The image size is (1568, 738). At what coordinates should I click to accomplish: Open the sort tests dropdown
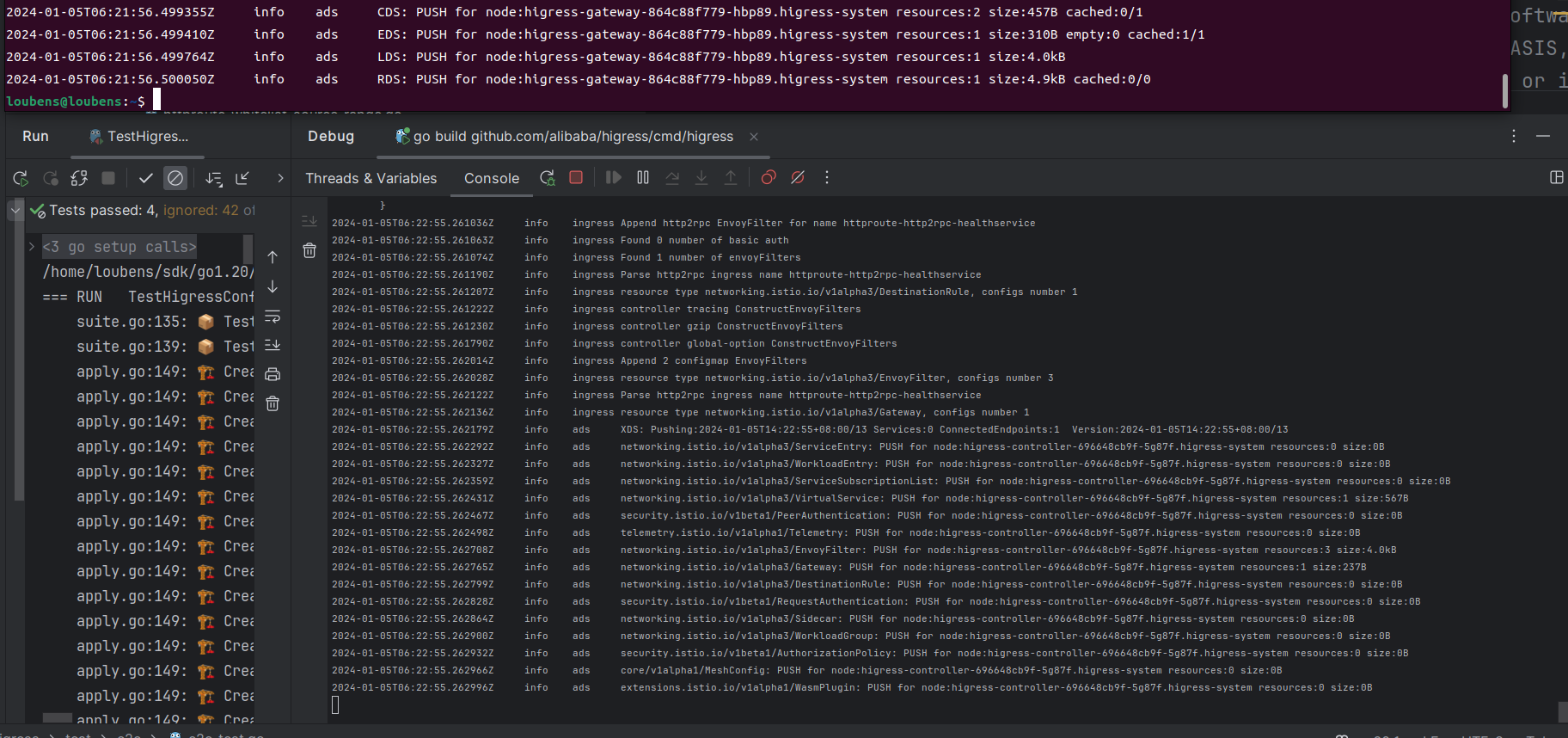pos(213,178)
